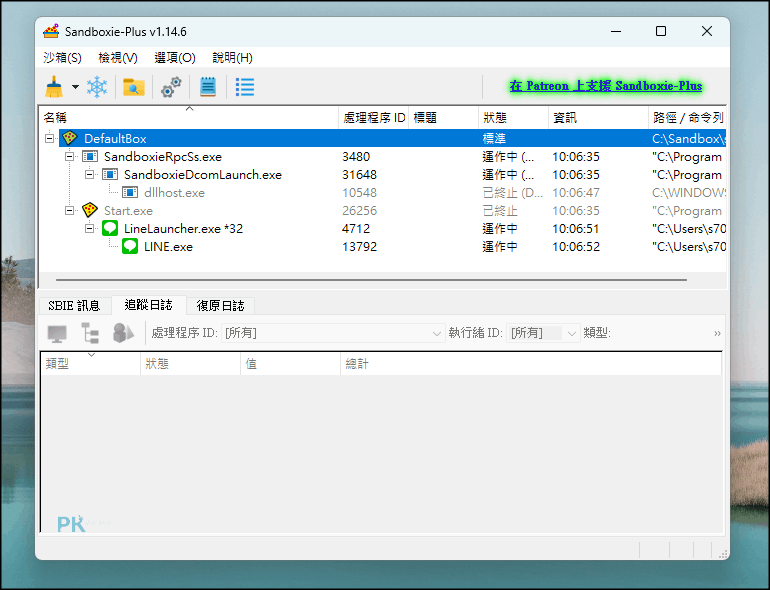Sort trace log by 類型 column header
Viewport: 770px width, 590px height.
(91, 364)
